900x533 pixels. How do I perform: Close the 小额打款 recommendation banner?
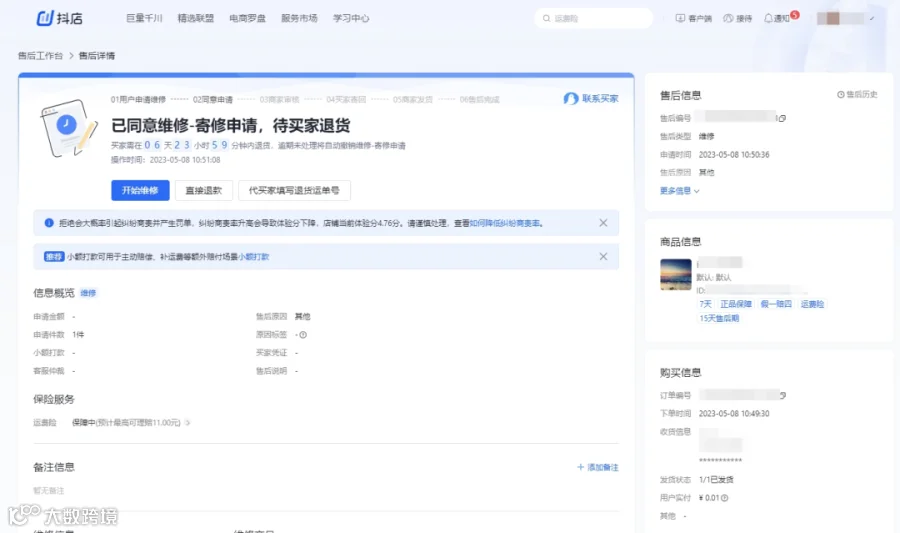(603, 256)
